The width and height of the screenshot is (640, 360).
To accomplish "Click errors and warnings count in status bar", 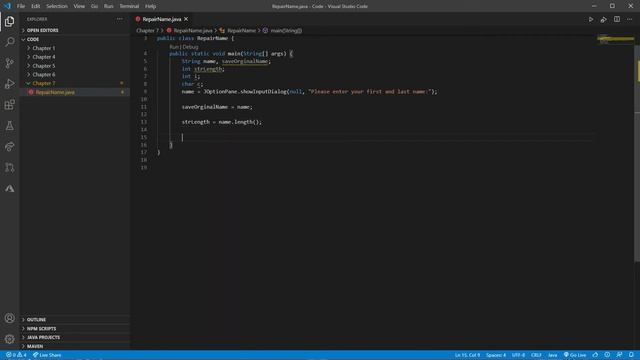I will click(16, 355).
